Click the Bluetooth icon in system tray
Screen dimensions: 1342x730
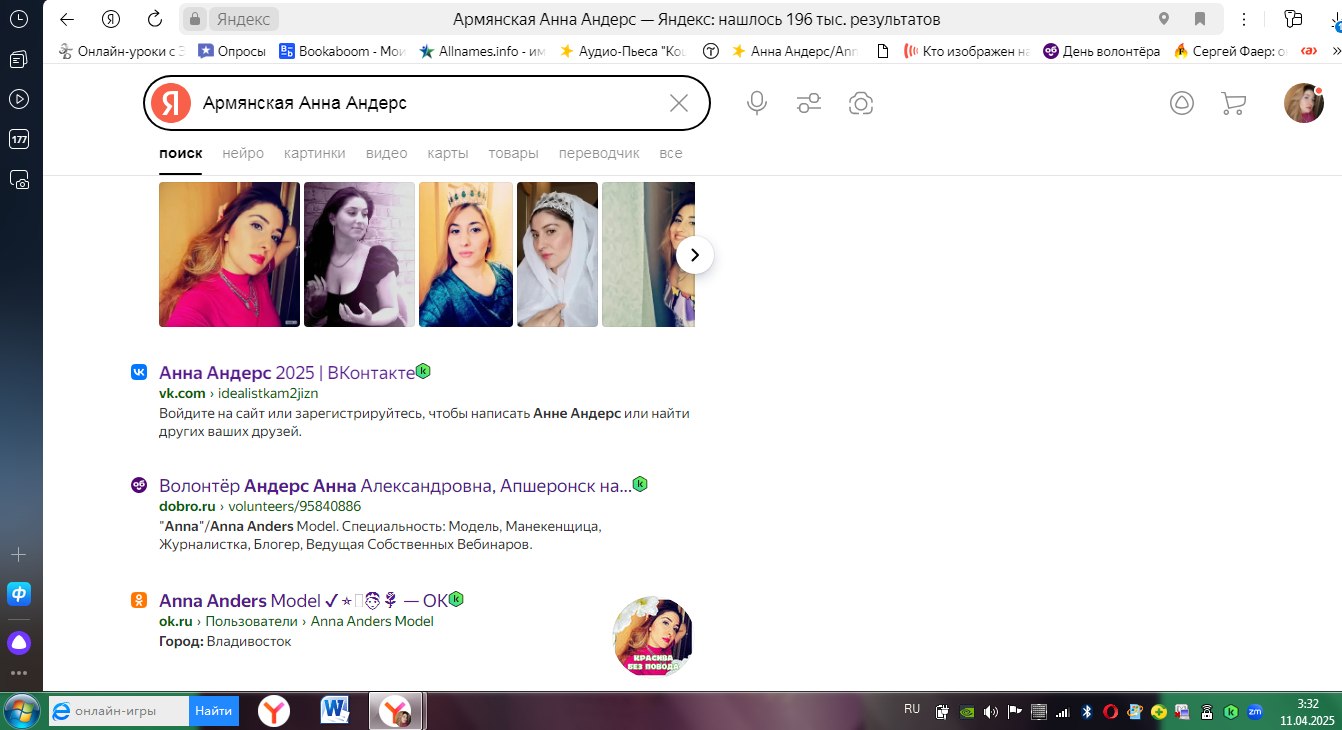tap(1087, 712)
